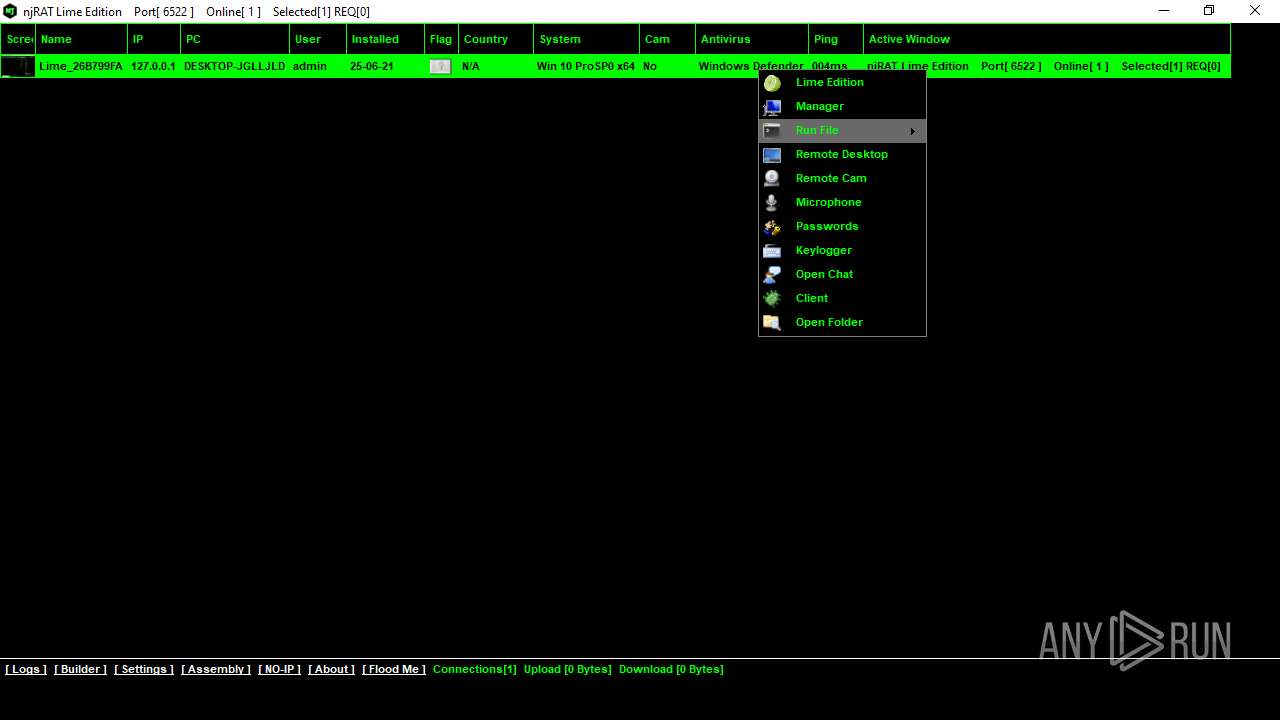
Task: Sort by Country column header
Action: tap(497, 39)
